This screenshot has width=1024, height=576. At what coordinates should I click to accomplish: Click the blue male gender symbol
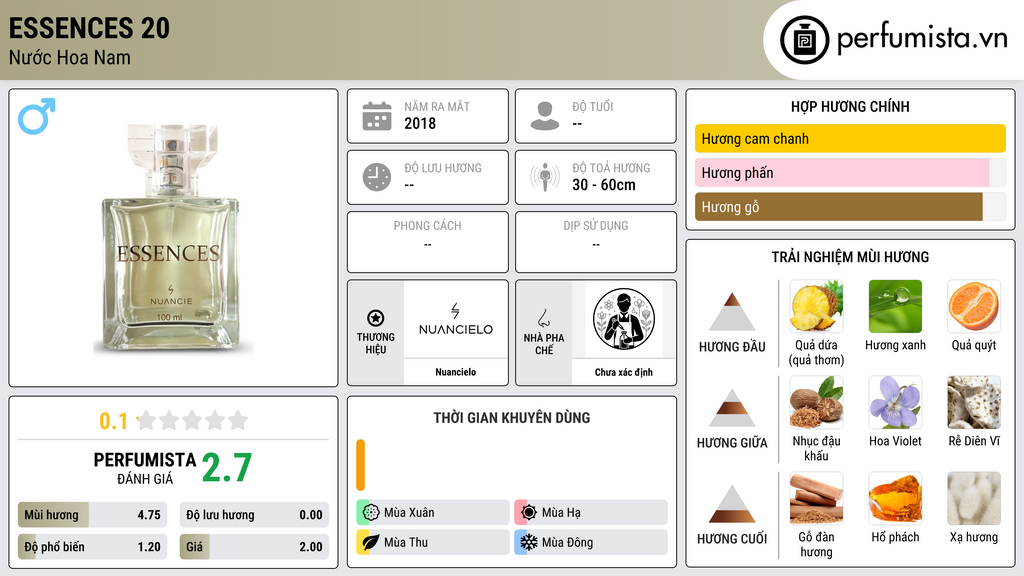(37, 116)
